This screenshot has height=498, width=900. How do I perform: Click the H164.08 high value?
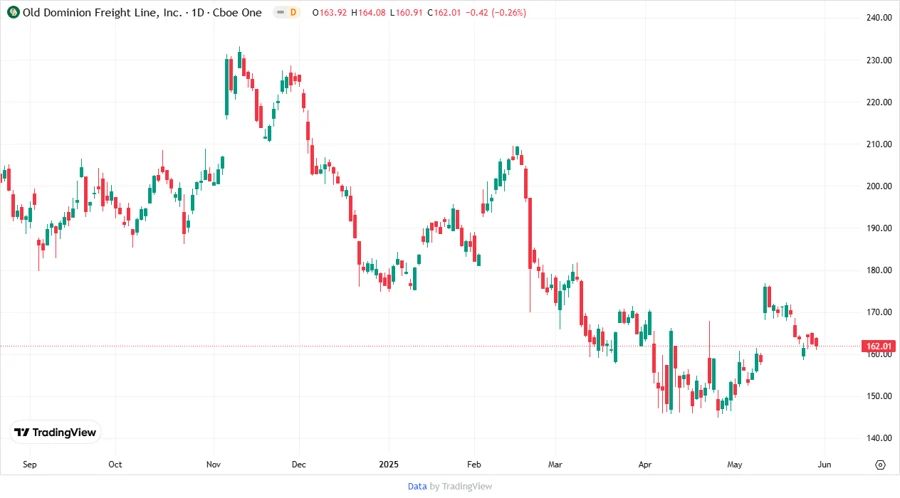click(x=368, y=12)
